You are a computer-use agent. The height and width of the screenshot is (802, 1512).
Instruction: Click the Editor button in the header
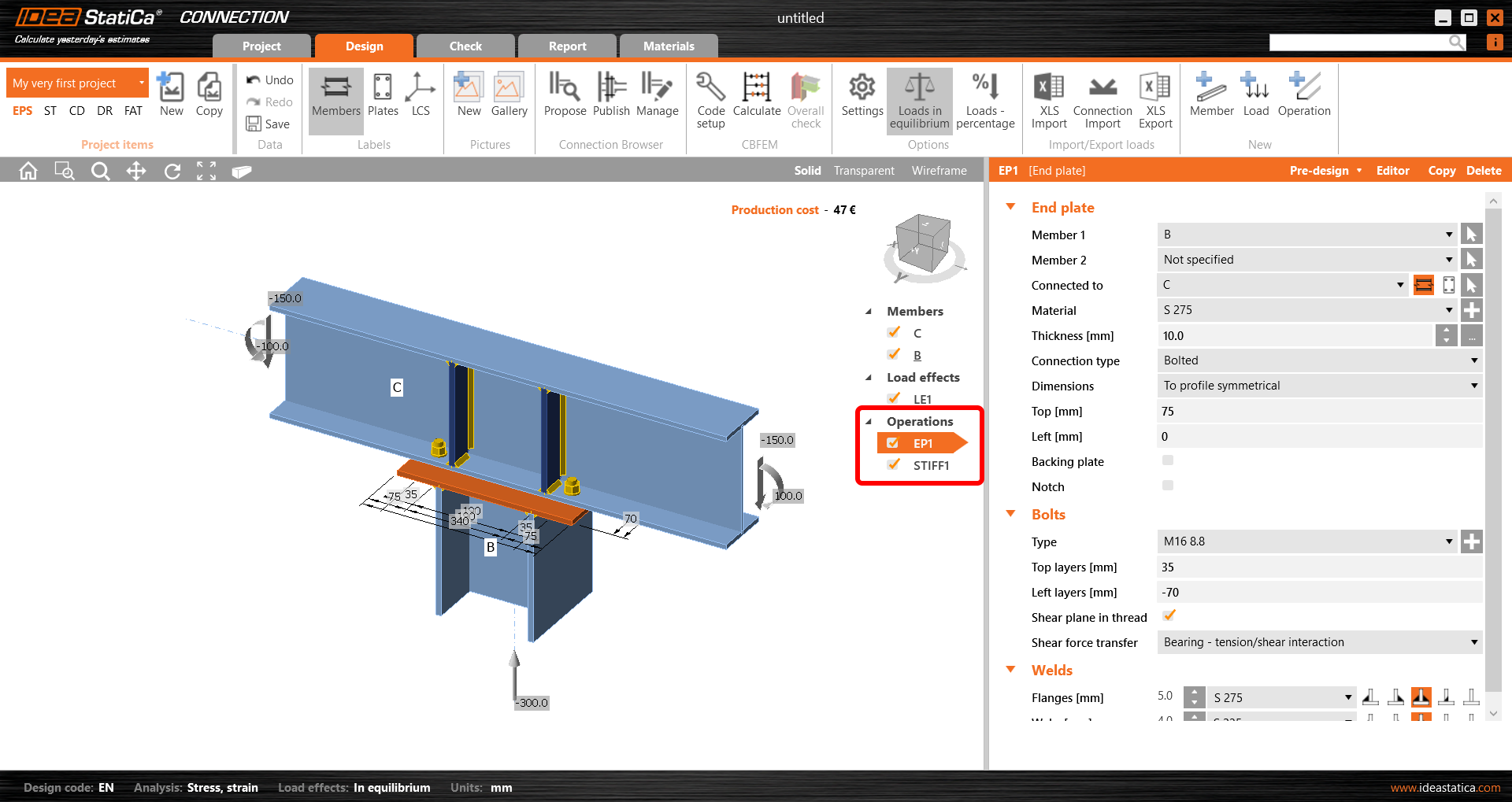1392,170
